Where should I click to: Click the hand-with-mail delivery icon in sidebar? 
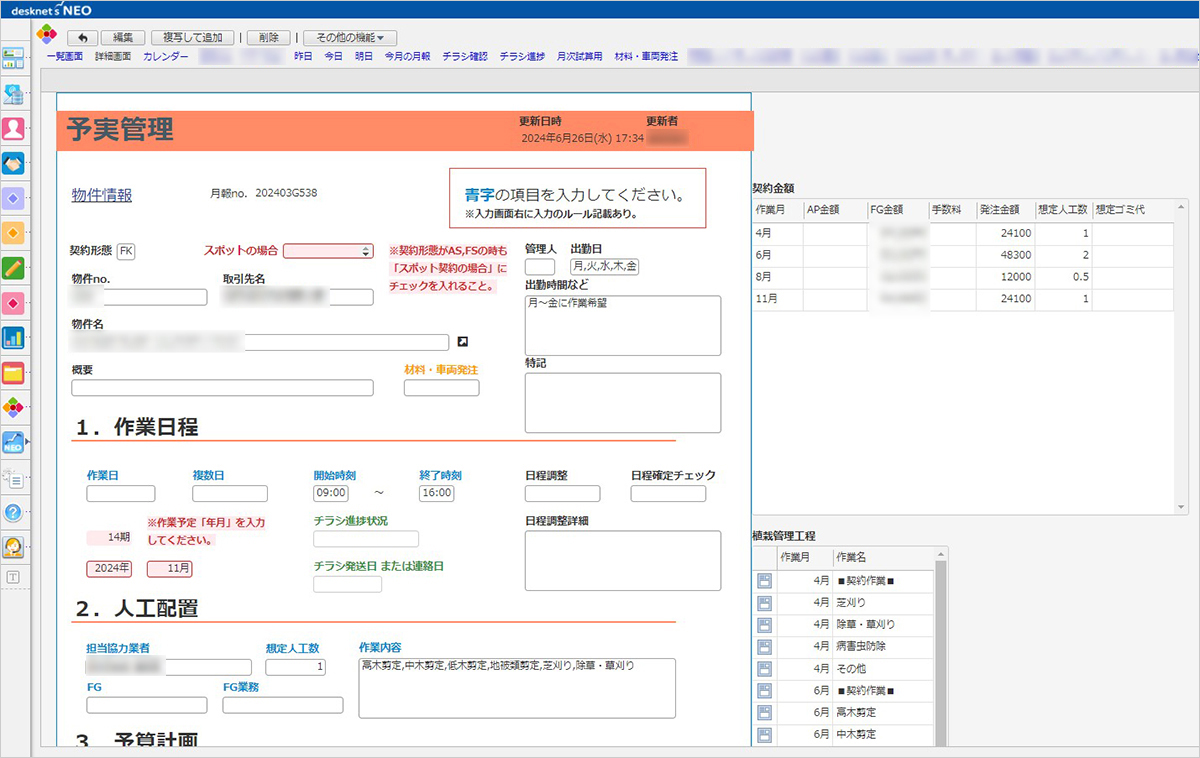[x=15, y=161]
